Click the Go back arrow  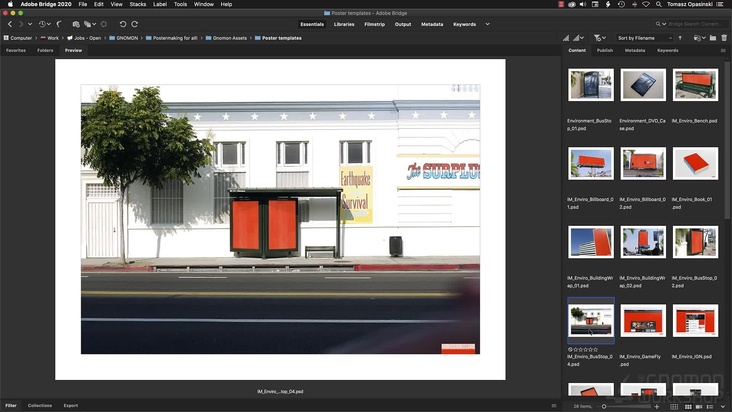coord(10,23)
